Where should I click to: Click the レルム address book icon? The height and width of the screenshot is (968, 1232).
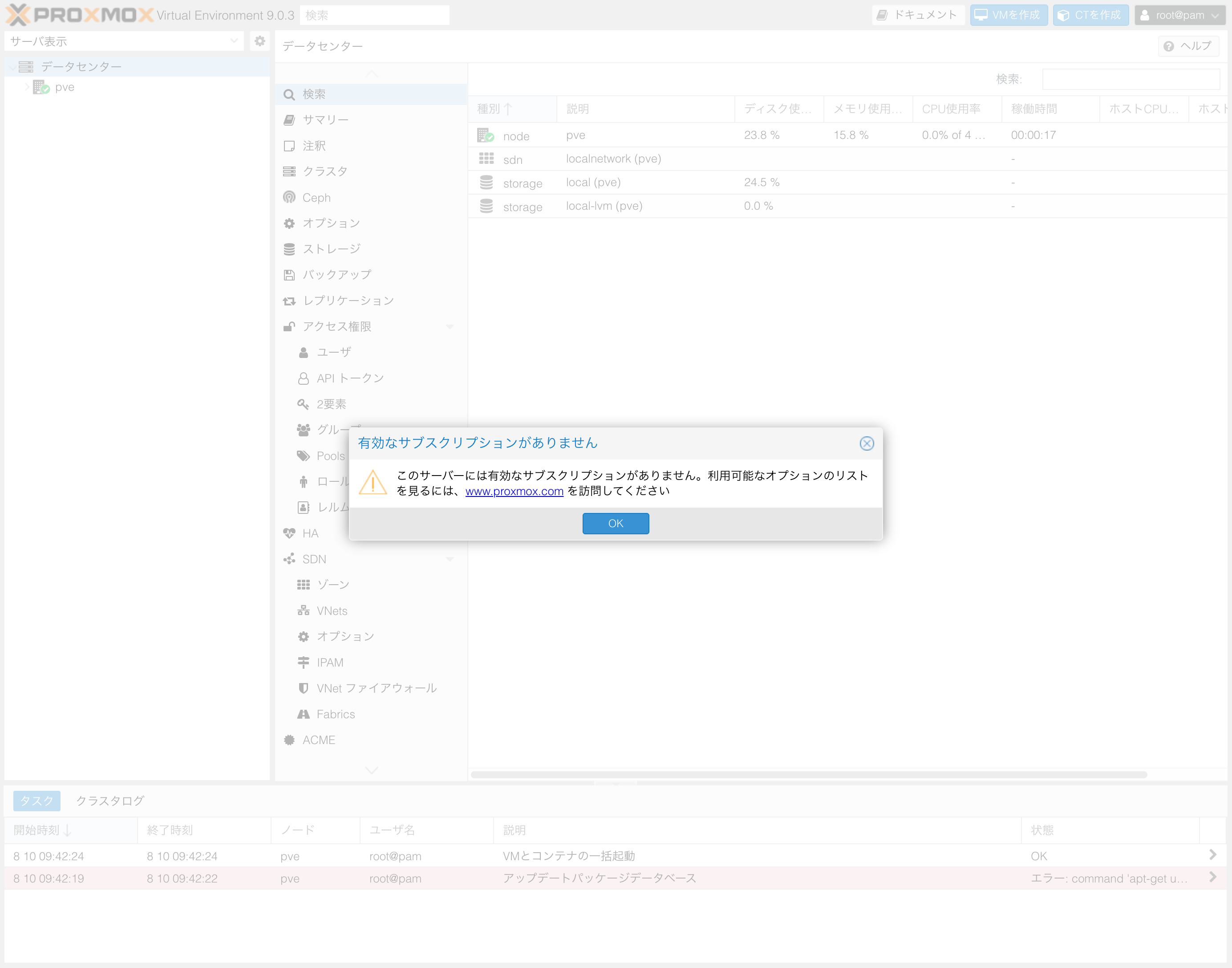point(303,507)
